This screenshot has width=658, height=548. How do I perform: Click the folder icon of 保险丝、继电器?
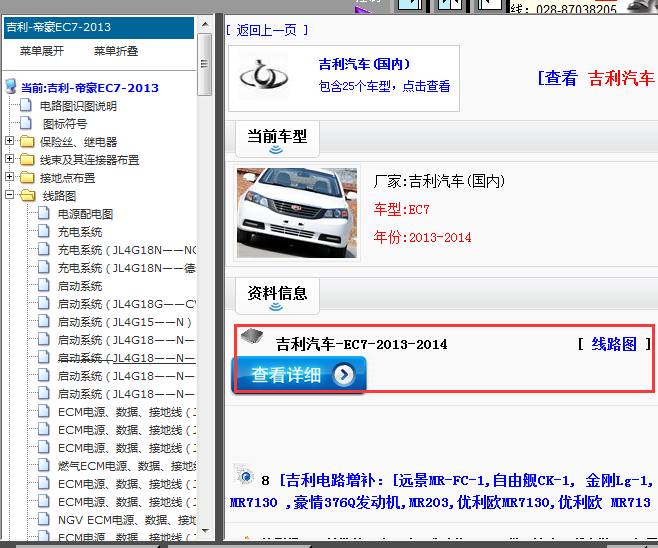tap(27, 141)
